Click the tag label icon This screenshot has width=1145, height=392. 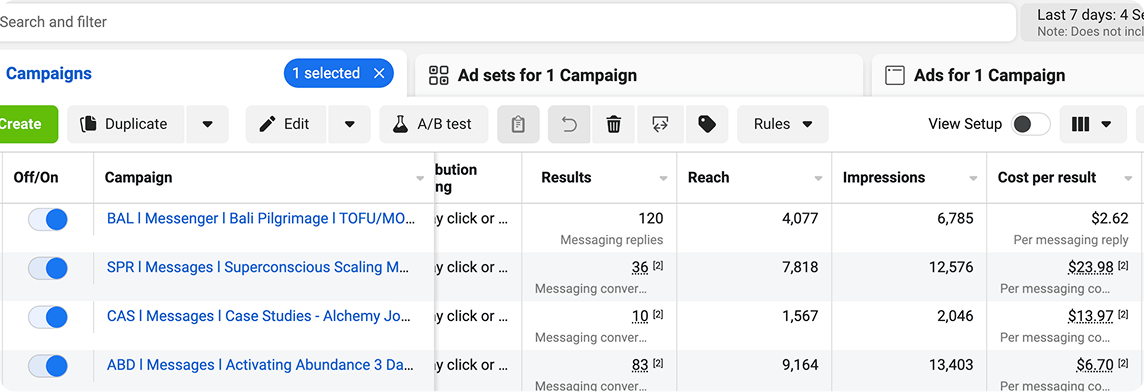click(706, 124)
